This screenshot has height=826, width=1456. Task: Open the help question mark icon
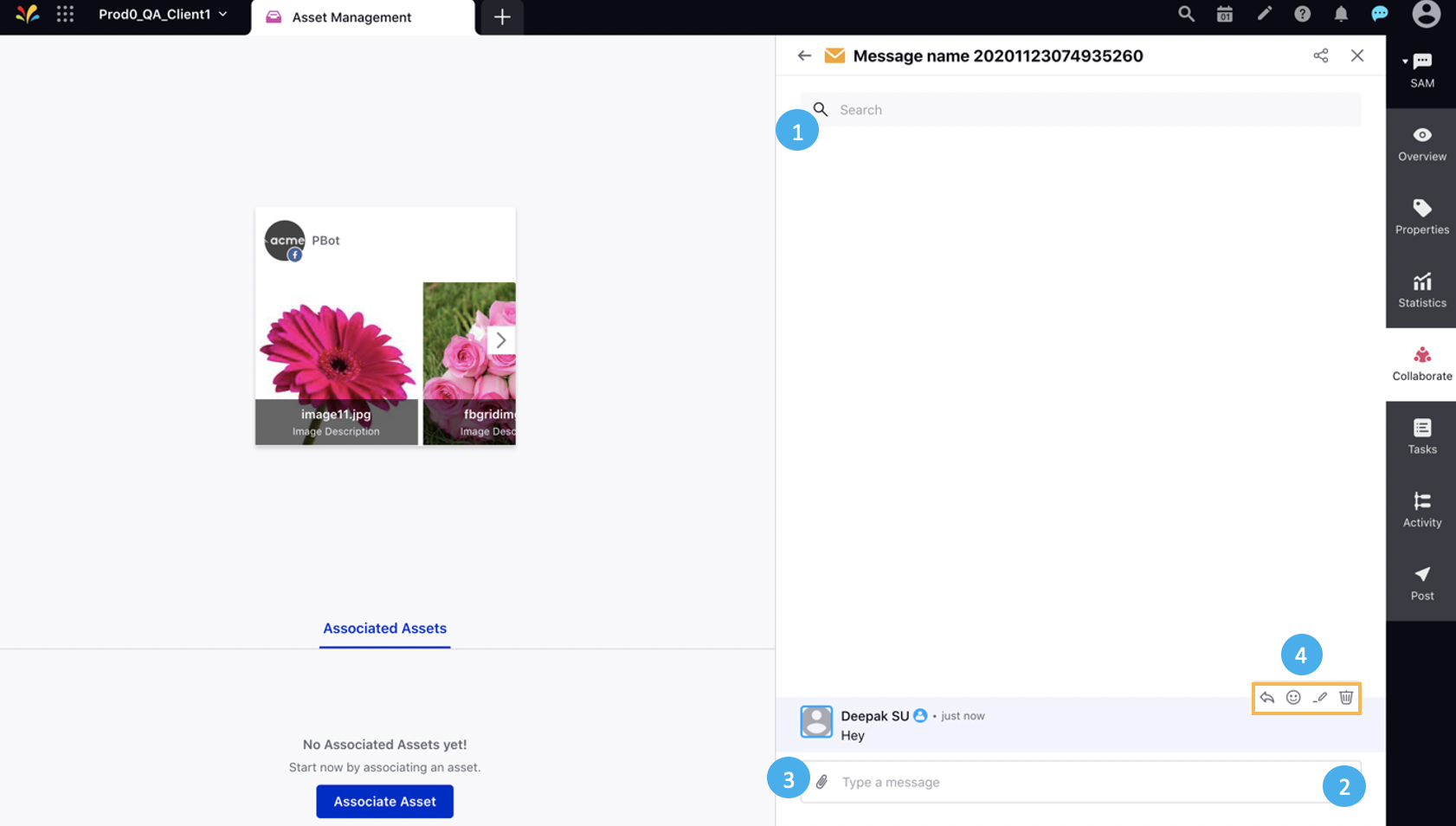click(x=1302, y=14)
